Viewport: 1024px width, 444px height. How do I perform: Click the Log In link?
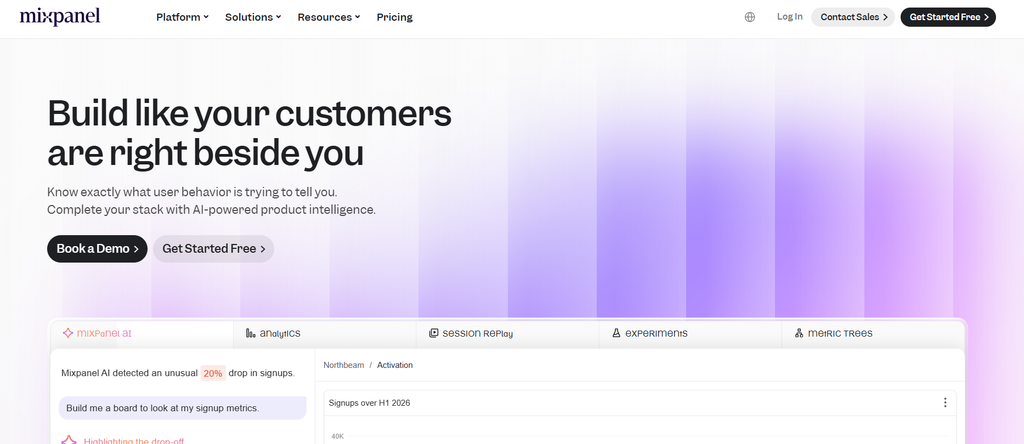click(790, 17)
